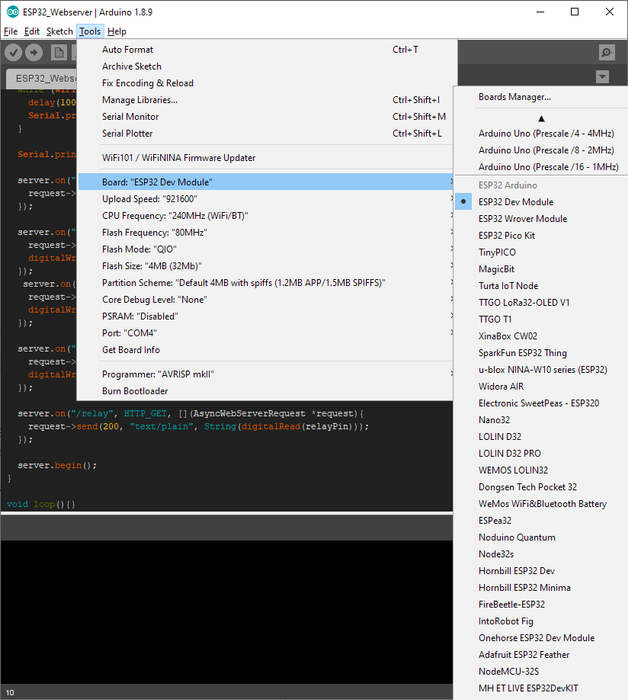Click the Arduino logo in the title bar
The height and width of the screenshot is (700, 628).
pyautogui.click(x=12, y=12)
